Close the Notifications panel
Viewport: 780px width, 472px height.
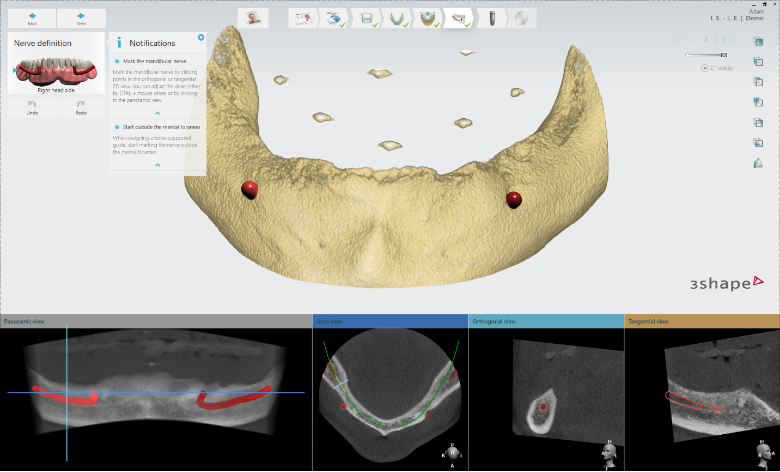pyautogui.click(x=200, y=38)
